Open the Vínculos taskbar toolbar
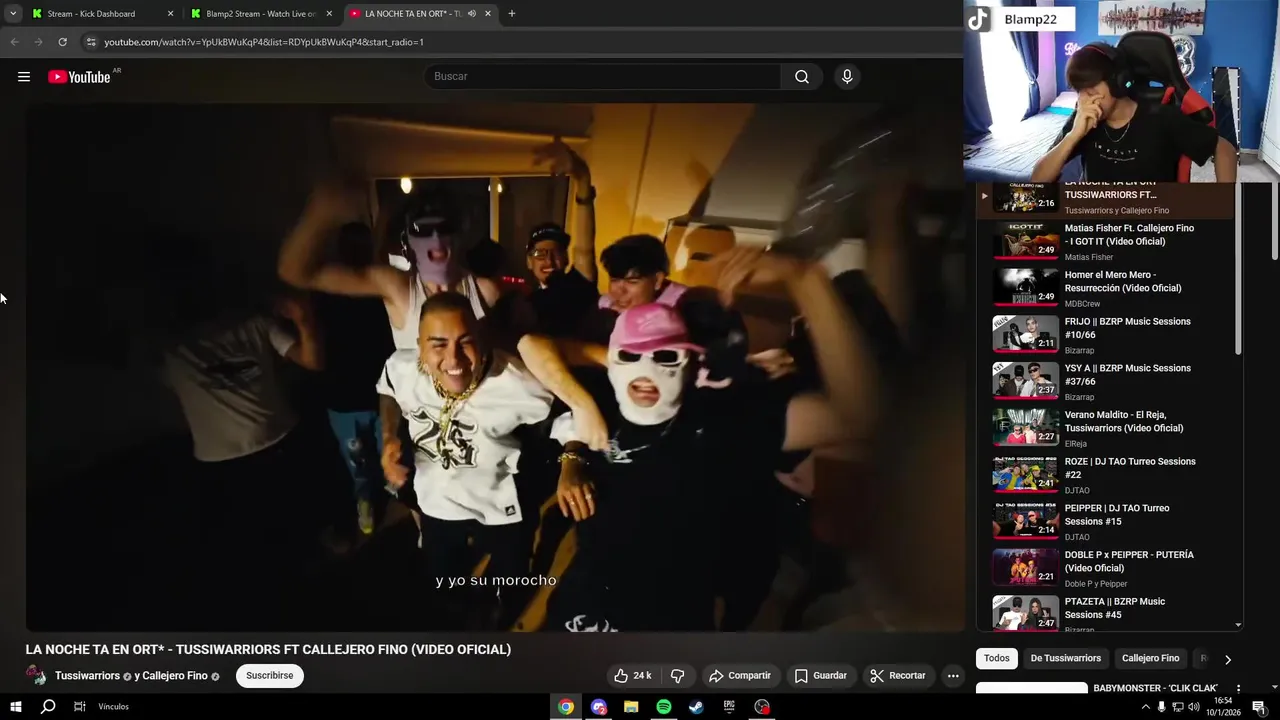This screenshot has width=1280, height=720. pos(113,707)
